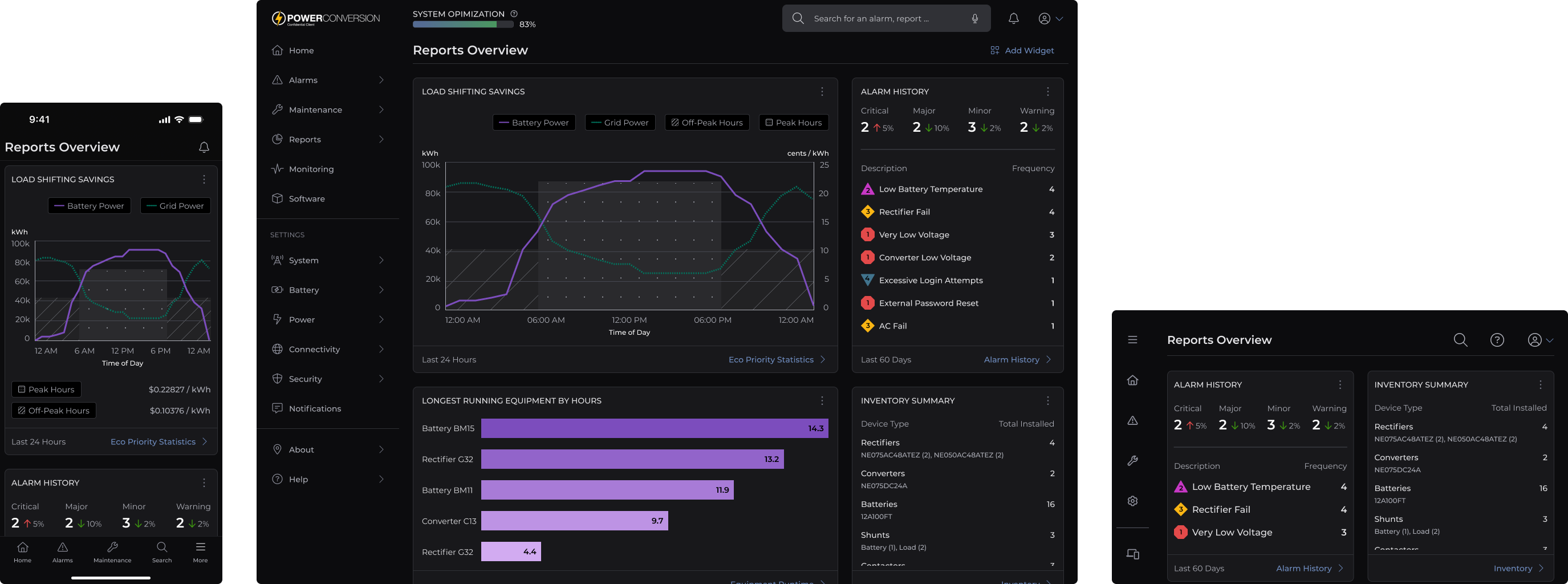
Task: Toggle Off-Peak Hours button in mobile view
Action: coord(54,411)
